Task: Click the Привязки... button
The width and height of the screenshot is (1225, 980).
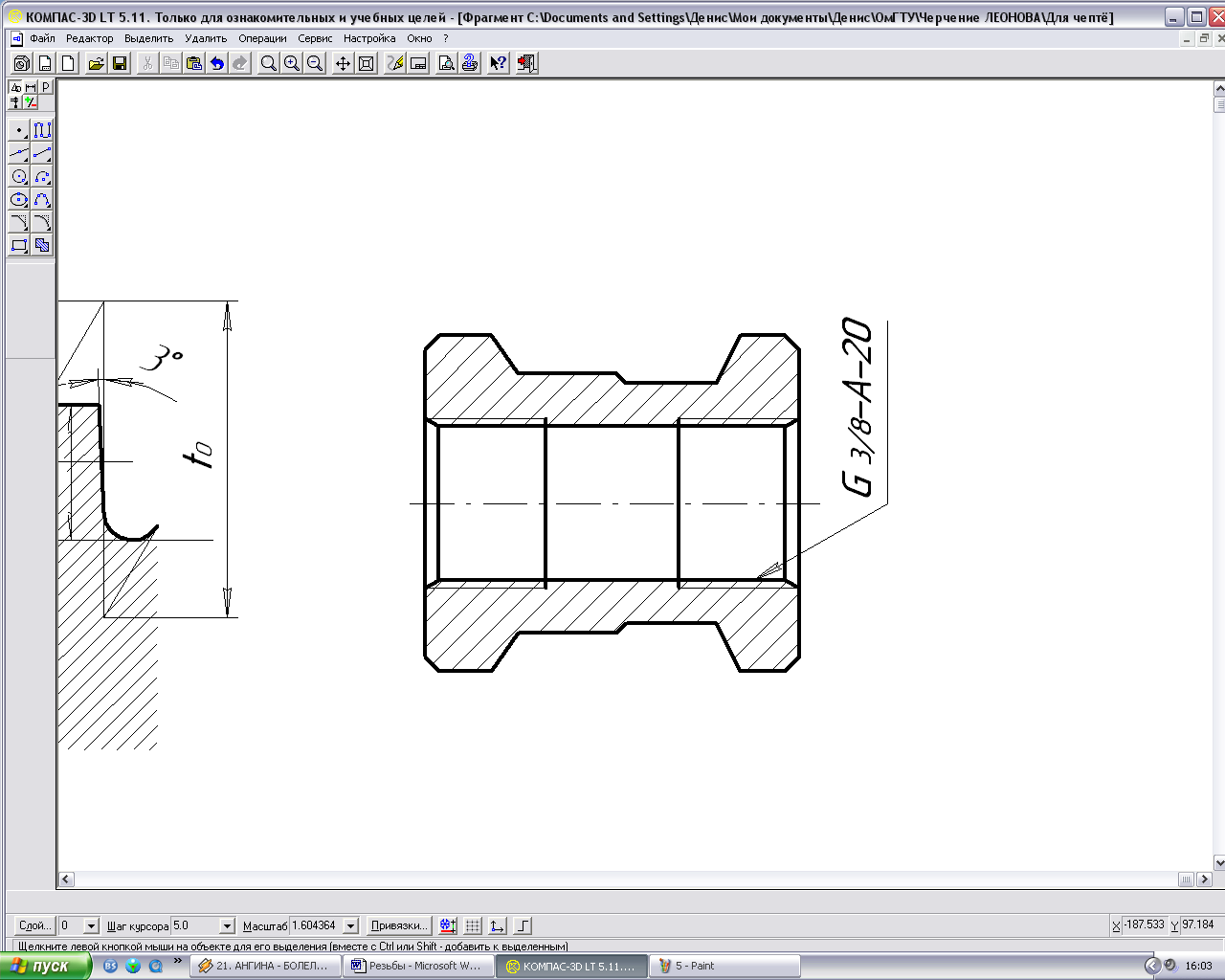Action: click(x=399, y=925)
